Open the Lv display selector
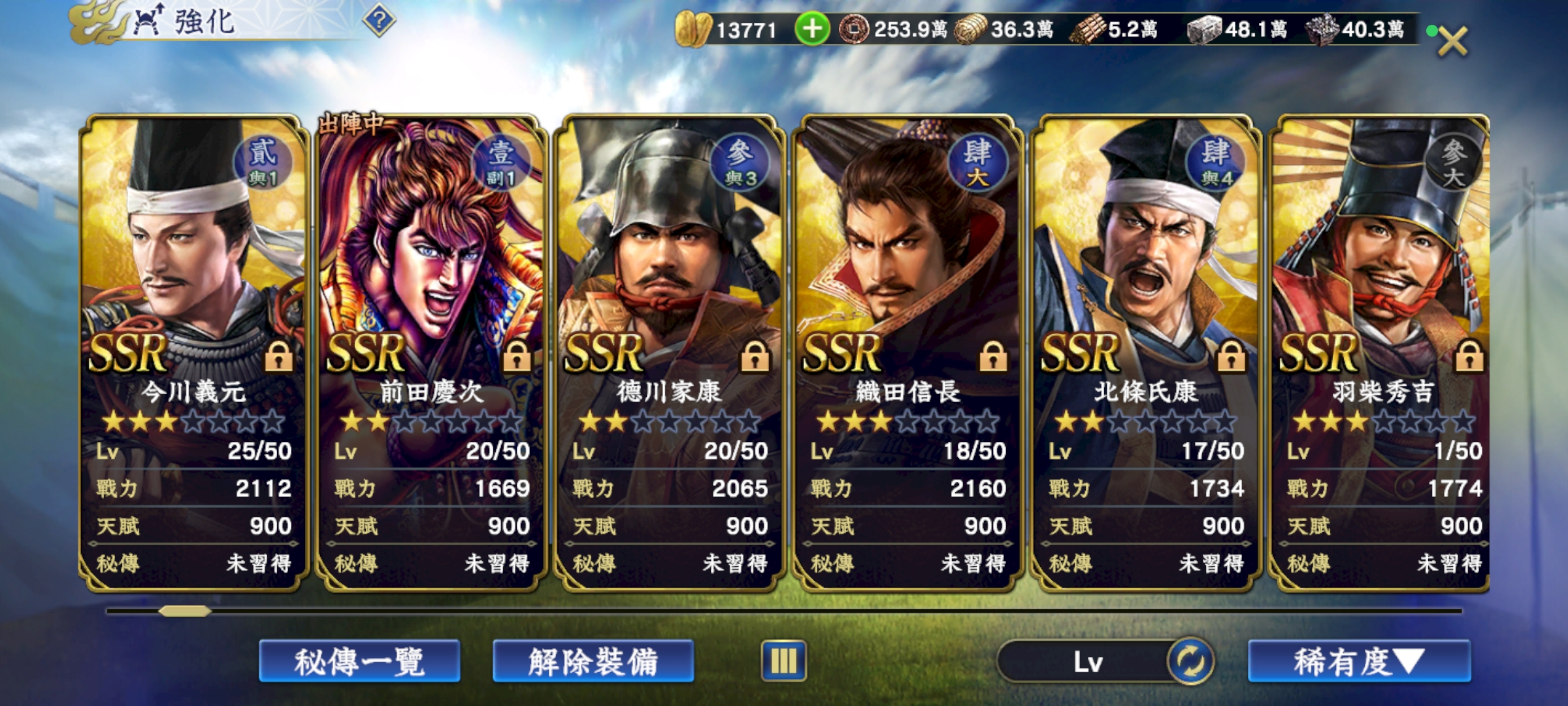 point(1088,662)
